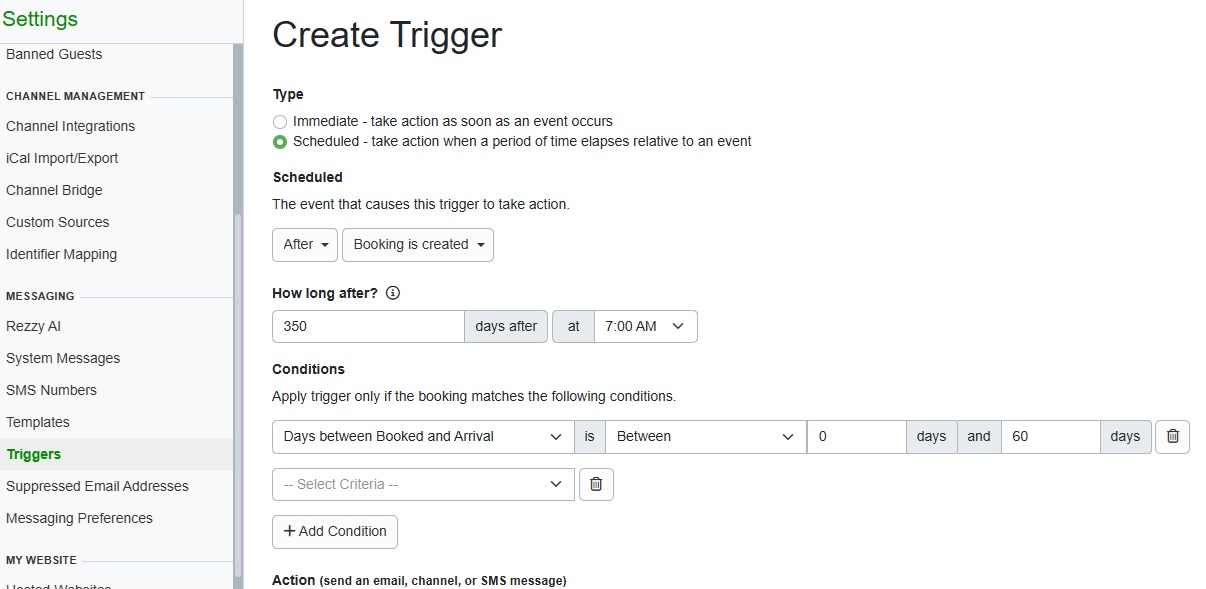The width and height of the screenshot is (1206, 589).
Task: Click the info icon beside How long after
Action: pyautogui.click(x=393, y=294)
